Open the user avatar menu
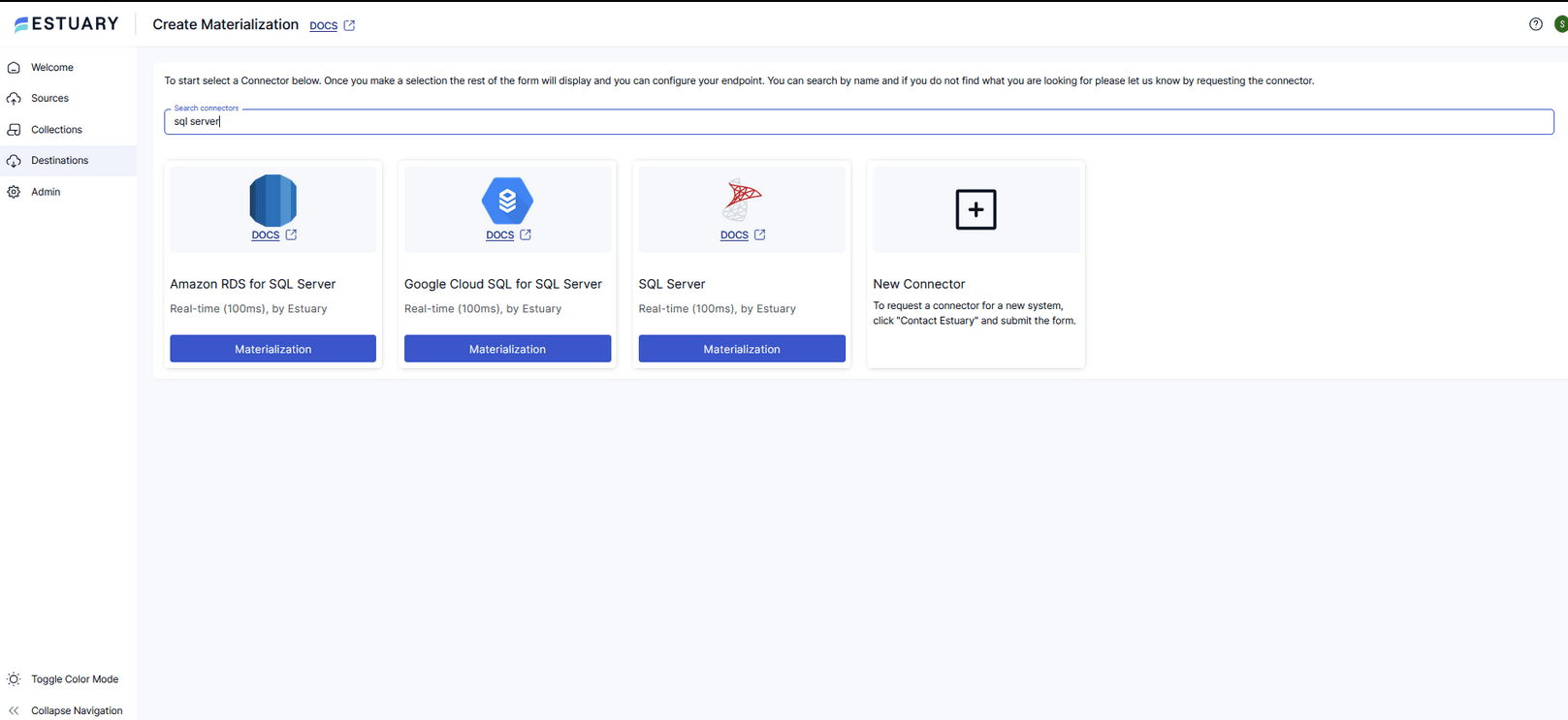Screen dimensions: 1568x720 (x=1560, y=24)
